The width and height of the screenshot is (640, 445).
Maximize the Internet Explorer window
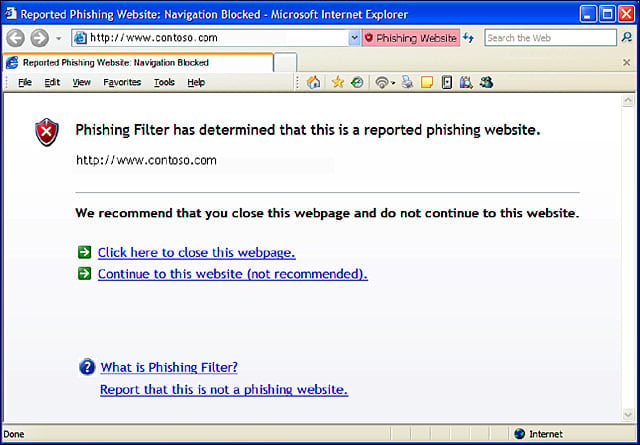click(x=607, y=14)
